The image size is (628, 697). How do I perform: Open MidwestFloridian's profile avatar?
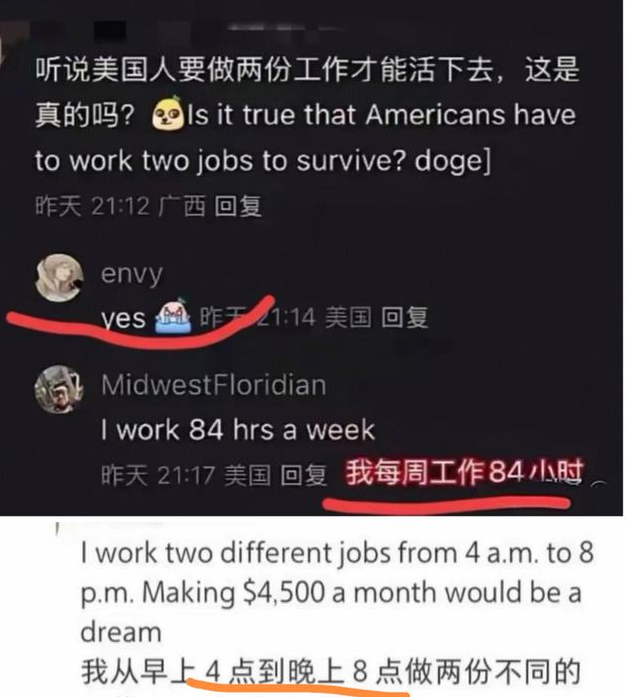point(59,389)
